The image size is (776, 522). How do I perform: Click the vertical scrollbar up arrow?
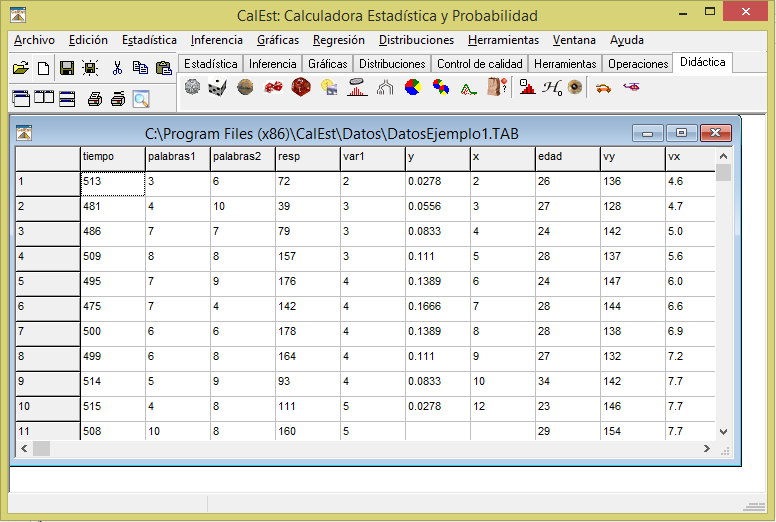pos(723,156)
